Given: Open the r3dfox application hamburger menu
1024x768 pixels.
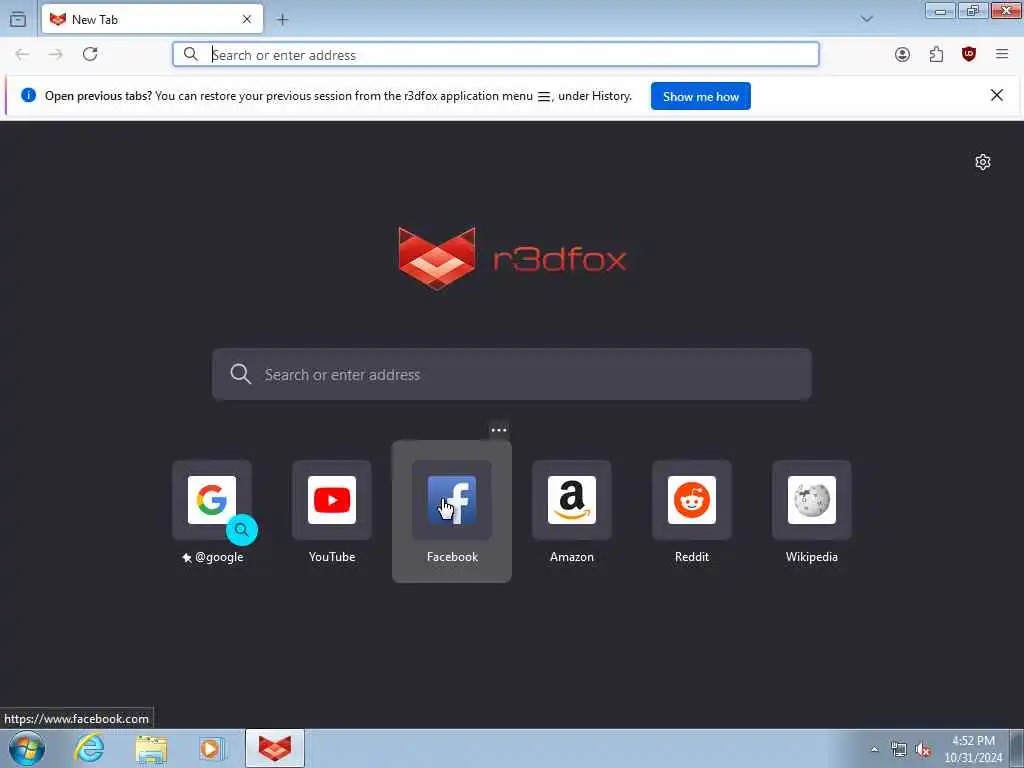Looking at the screenshot, I should [1002, 54].
